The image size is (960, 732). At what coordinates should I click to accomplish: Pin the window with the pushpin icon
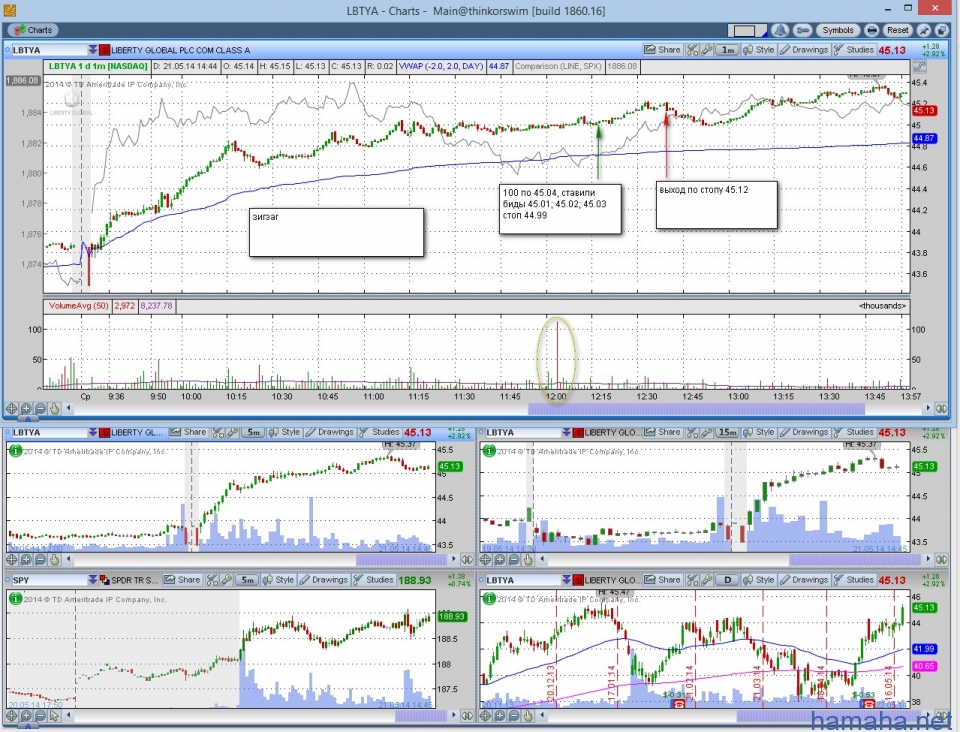click(x=923, y=30)
